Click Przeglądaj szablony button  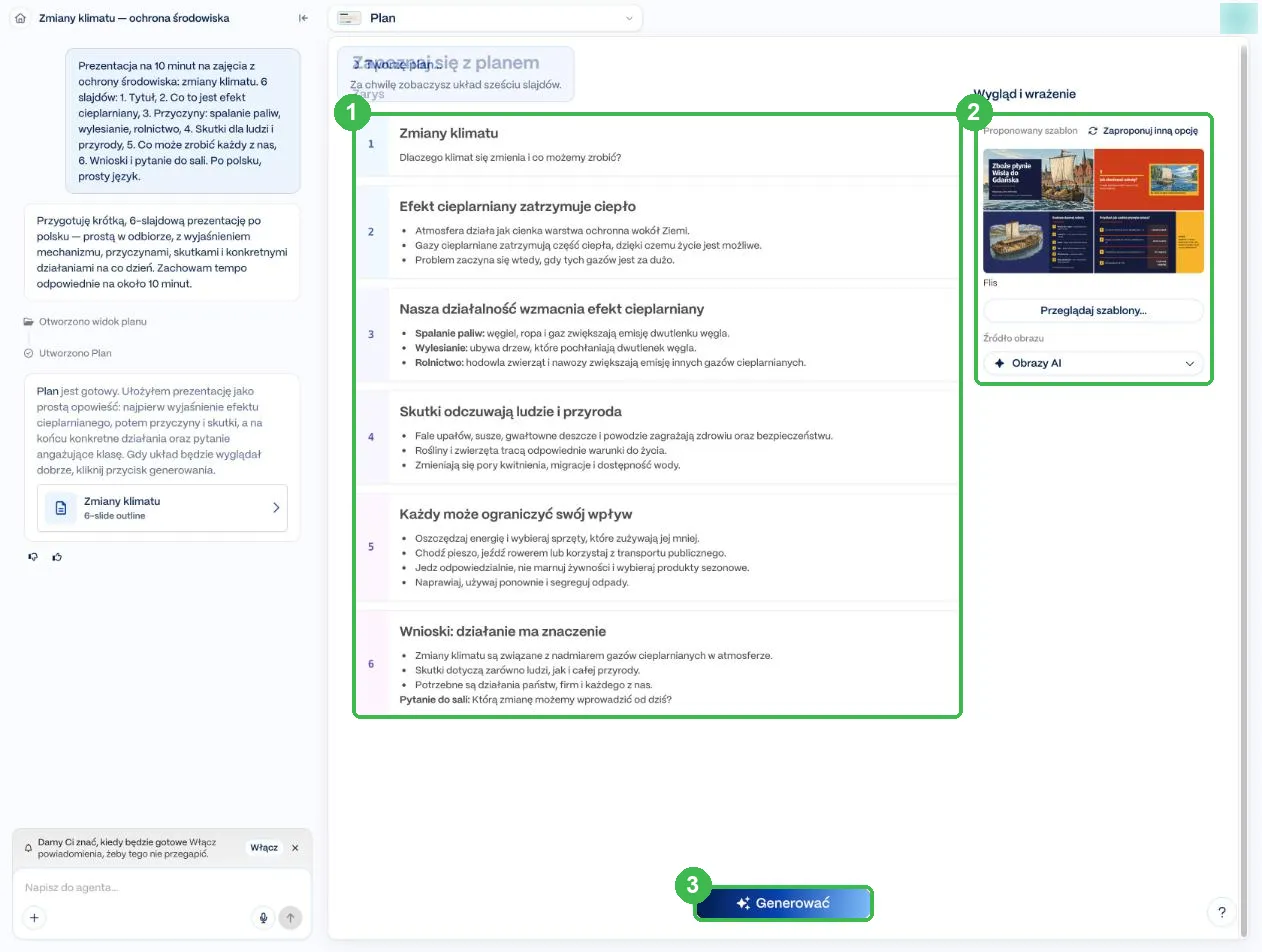pyautogui.click(x=1093, y=310)
